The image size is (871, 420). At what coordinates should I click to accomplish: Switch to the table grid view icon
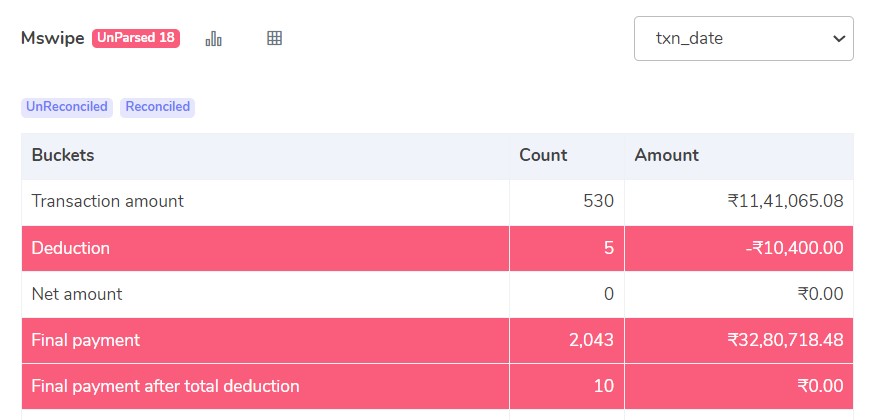274,38
